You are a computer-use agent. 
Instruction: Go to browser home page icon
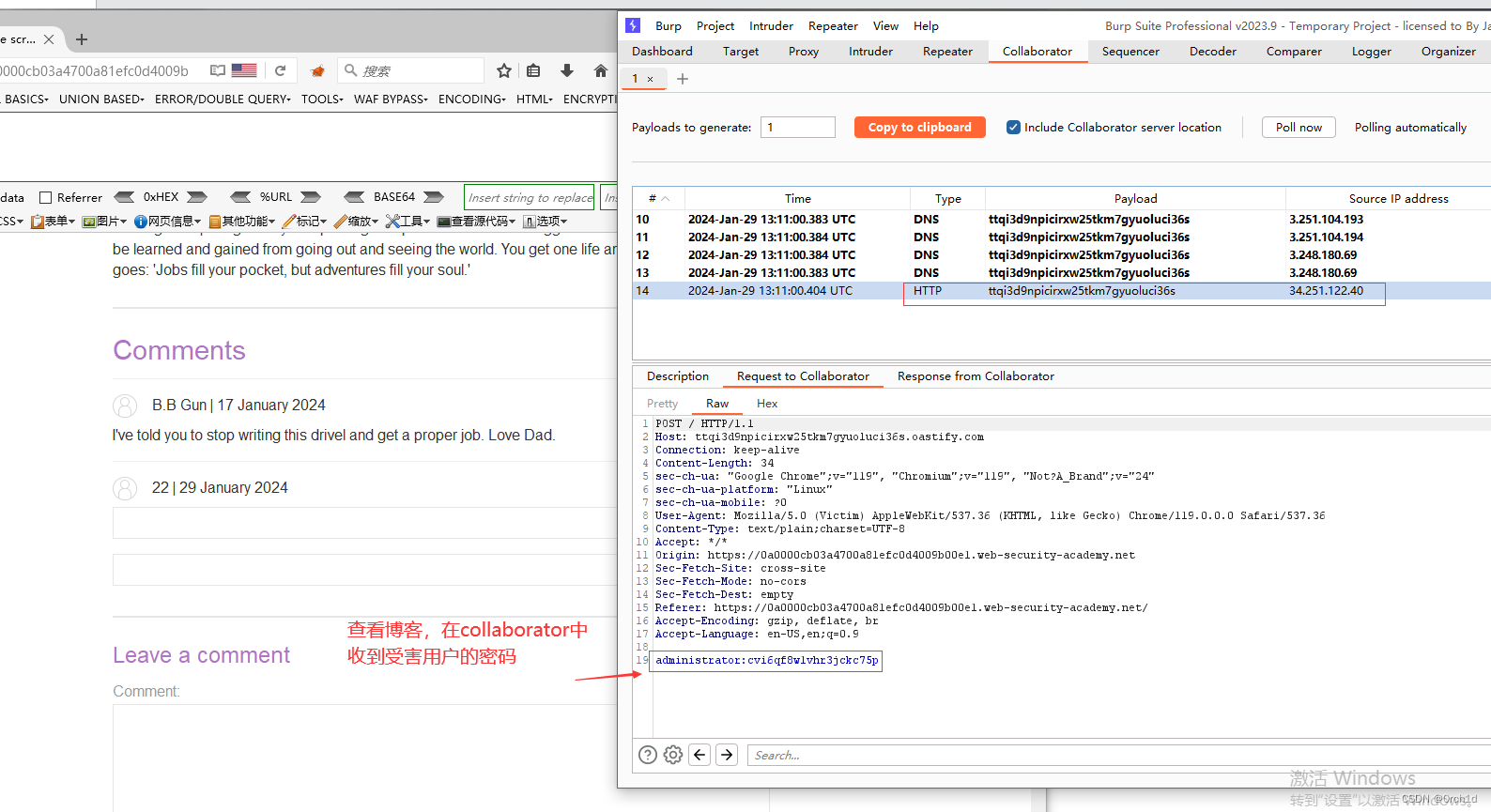601,70
